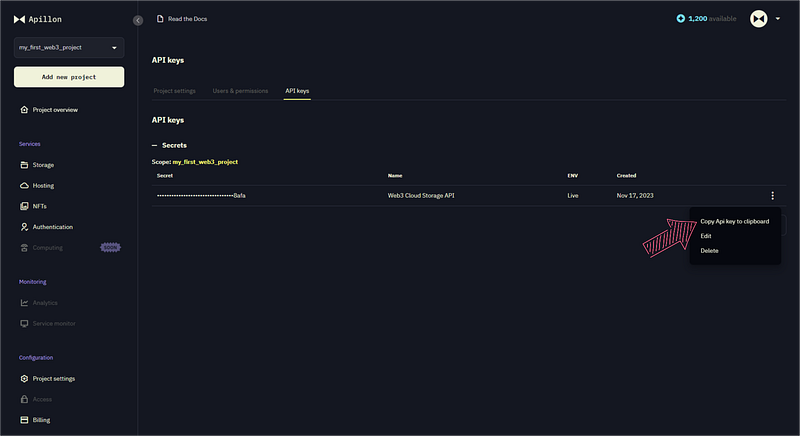
Task: Click the Service monitor screen icon
Action: (x=24, y=323)
